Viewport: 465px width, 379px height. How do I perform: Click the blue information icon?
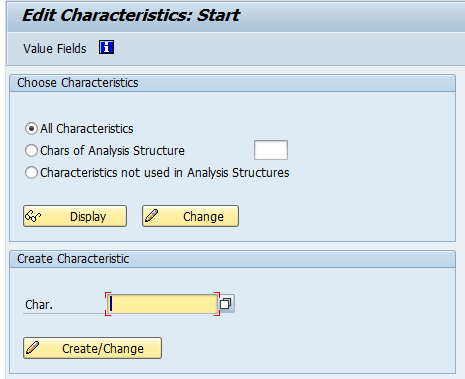tap(106, 47)
